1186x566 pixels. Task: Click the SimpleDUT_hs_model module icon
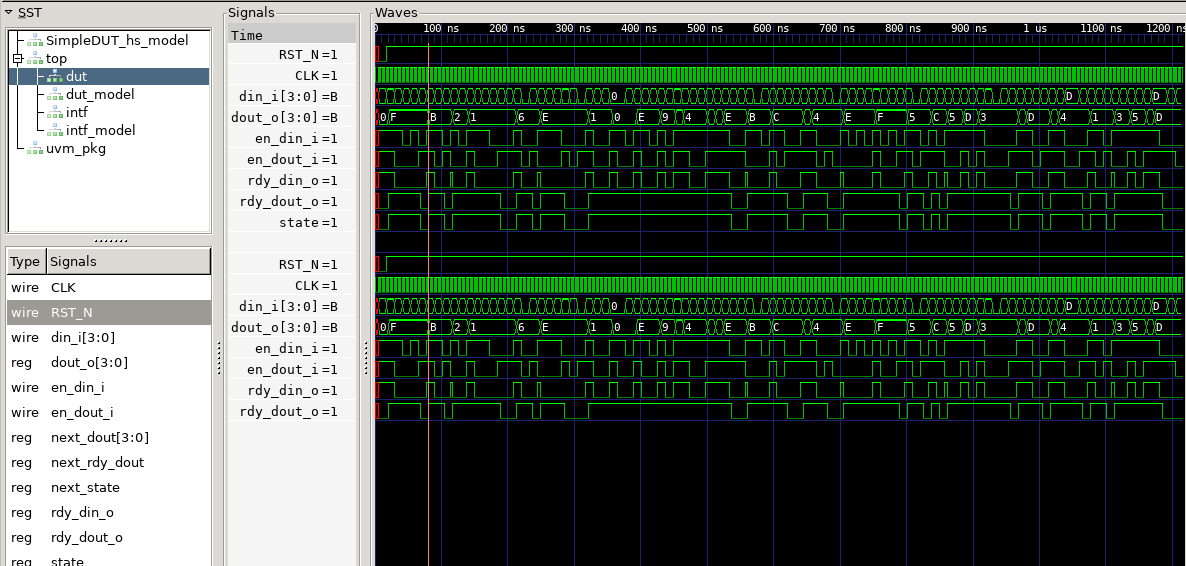(x=35, y=40)
